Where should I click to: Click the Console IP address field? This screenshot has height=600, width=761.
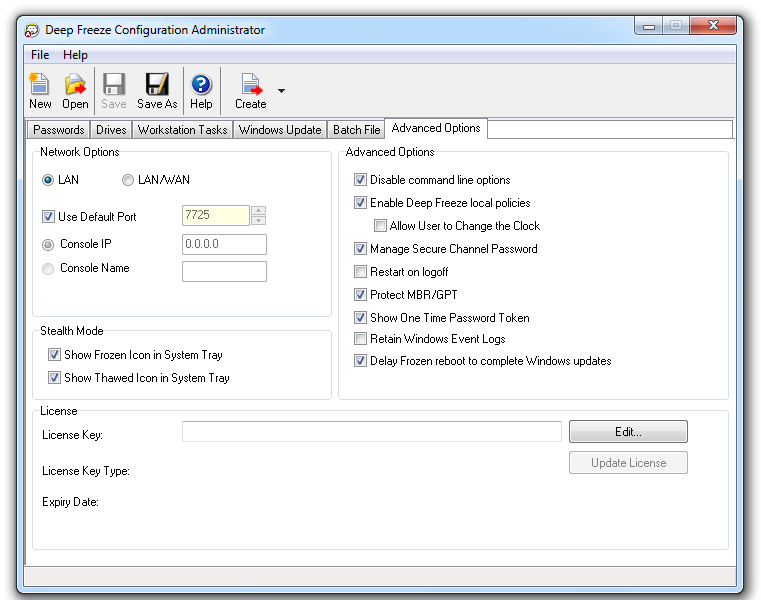(224, 244)
